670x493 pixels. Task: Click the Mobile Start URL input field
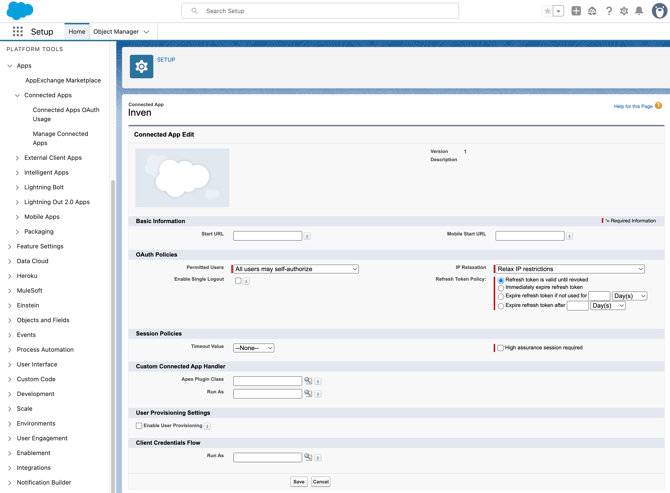coord(530,236)
